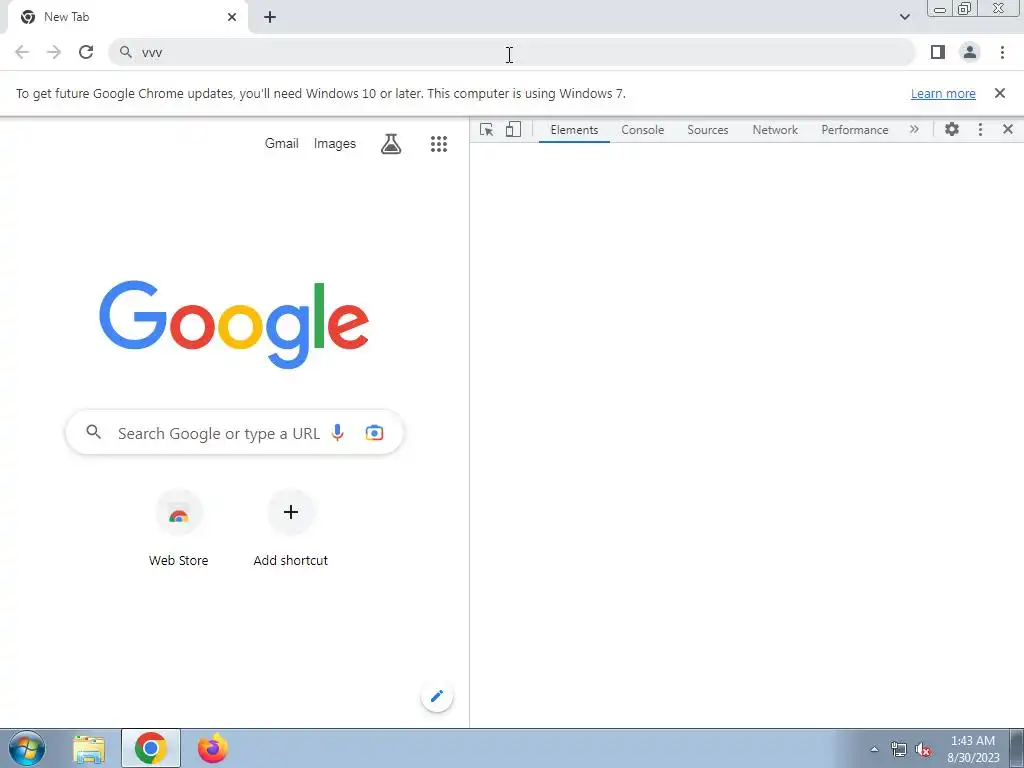Viewport: 1024px width, 768px height.
Task: Click the Add shortcut tile
Action: click(x=291, y=529)
